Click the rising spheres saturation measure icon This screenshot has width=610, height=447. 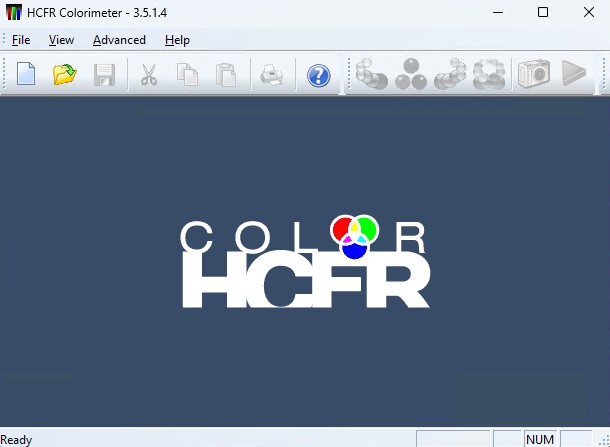tap(450, 74)
